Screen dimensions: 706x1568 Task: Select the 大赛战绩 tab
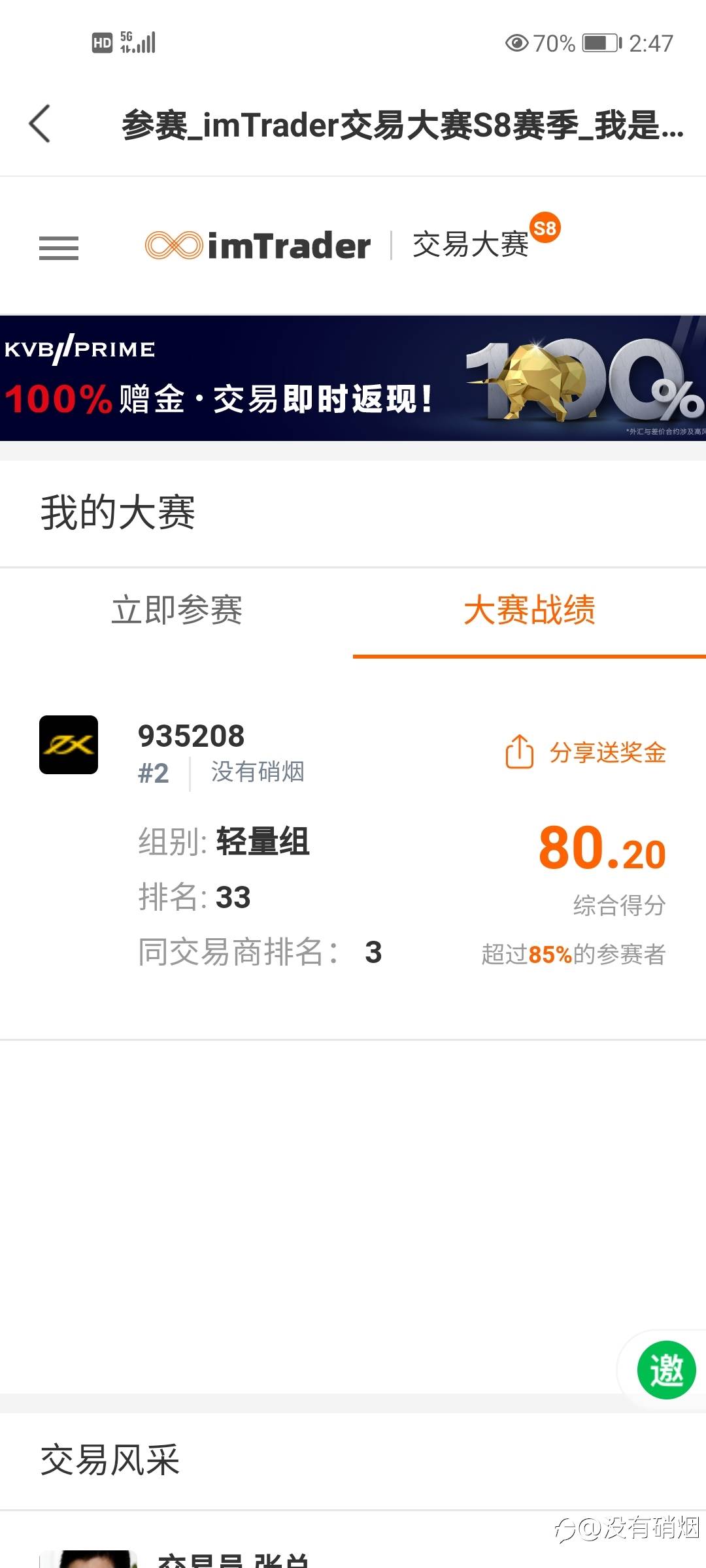click(x=529, y=610)
